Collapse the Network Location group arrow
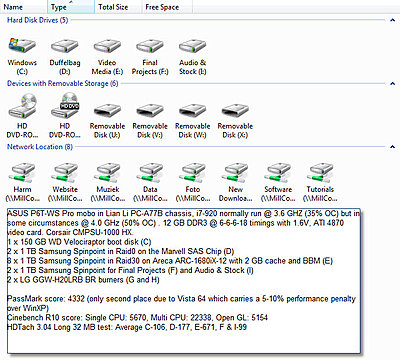The height and width of the screenshot is (360, 400). (x=392, y=147)
